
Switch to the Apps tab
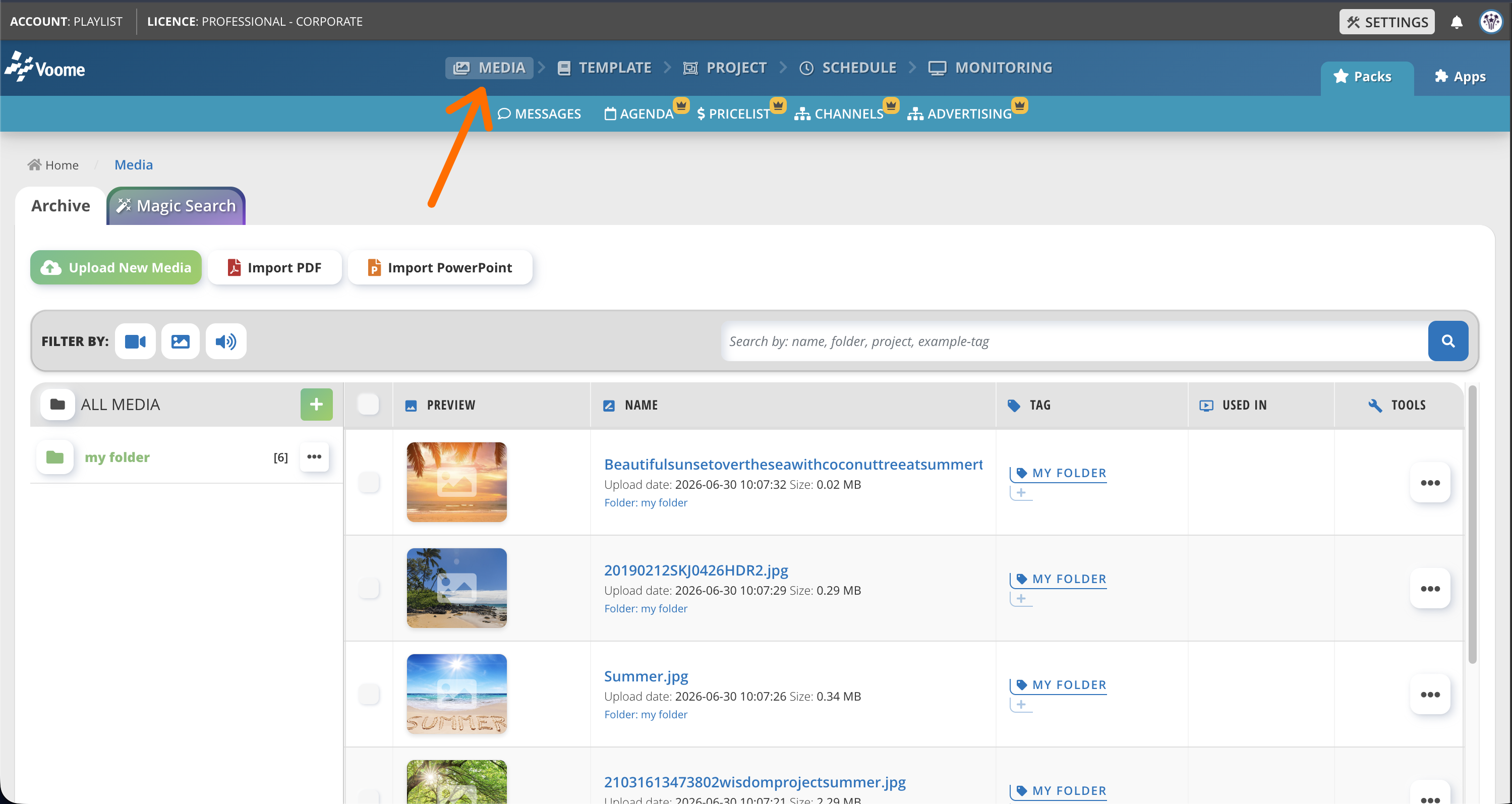click(1460, 77)
